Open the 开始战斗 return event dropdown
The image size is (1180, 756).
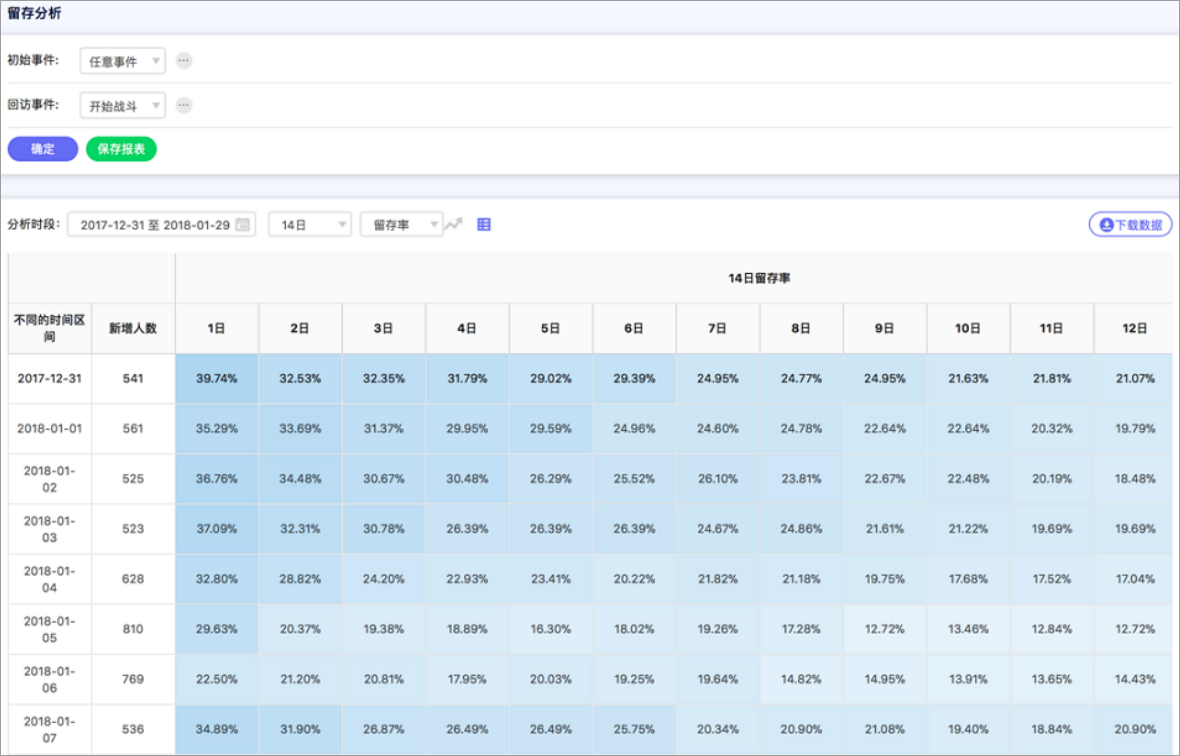pyautogui.click(x=123, y=105)
